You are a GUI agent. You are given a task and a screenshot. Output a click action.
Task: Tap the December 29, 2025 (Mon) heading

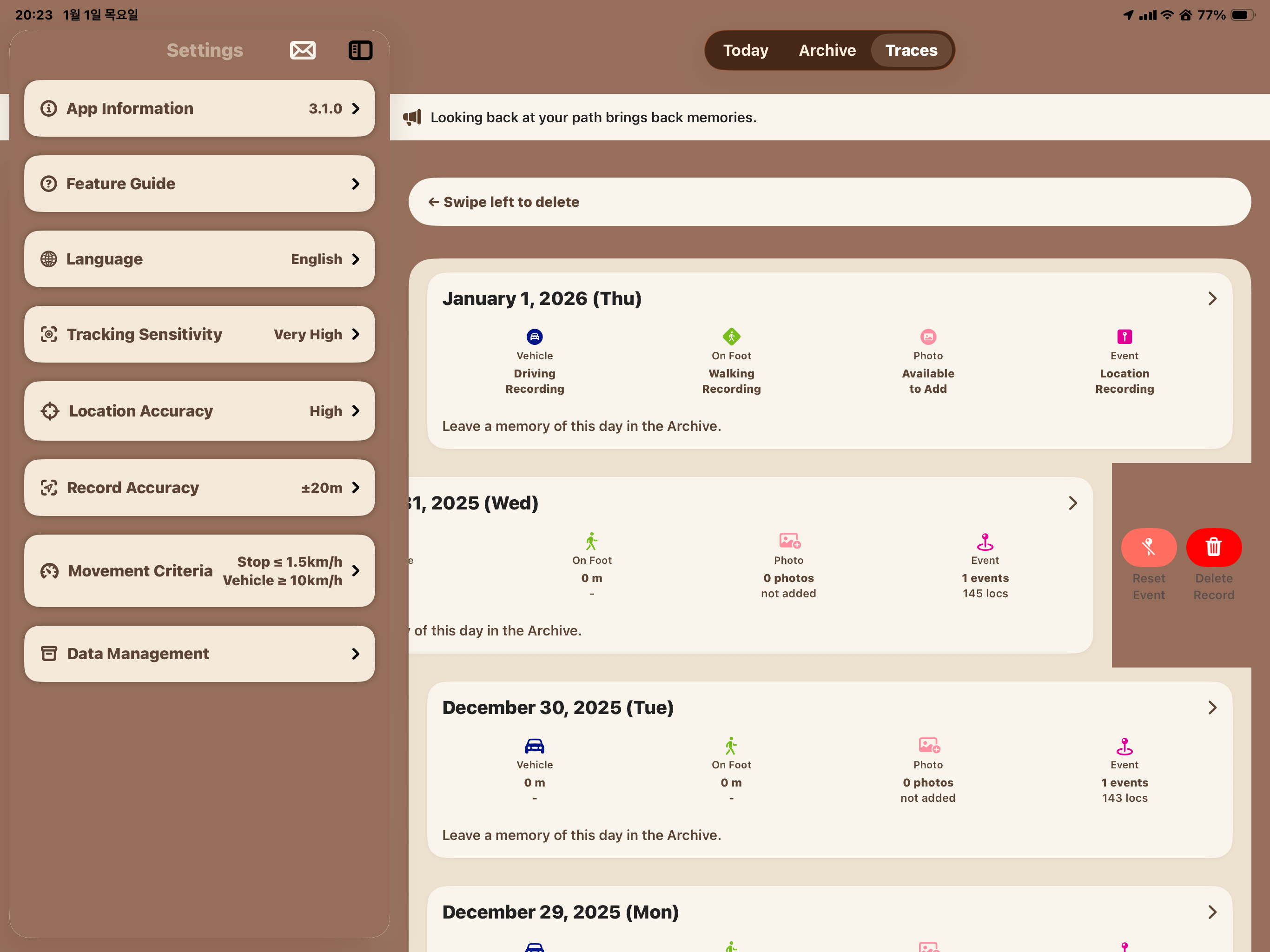coord(560,912)
